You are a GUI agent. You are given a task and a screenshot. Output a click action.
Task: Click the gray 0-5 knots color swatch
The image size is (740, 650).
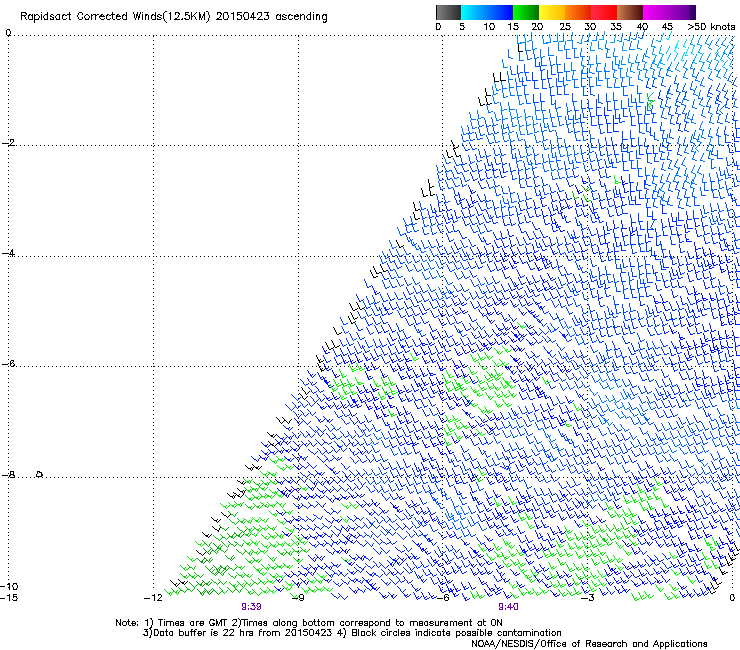(x=448, y=12)
